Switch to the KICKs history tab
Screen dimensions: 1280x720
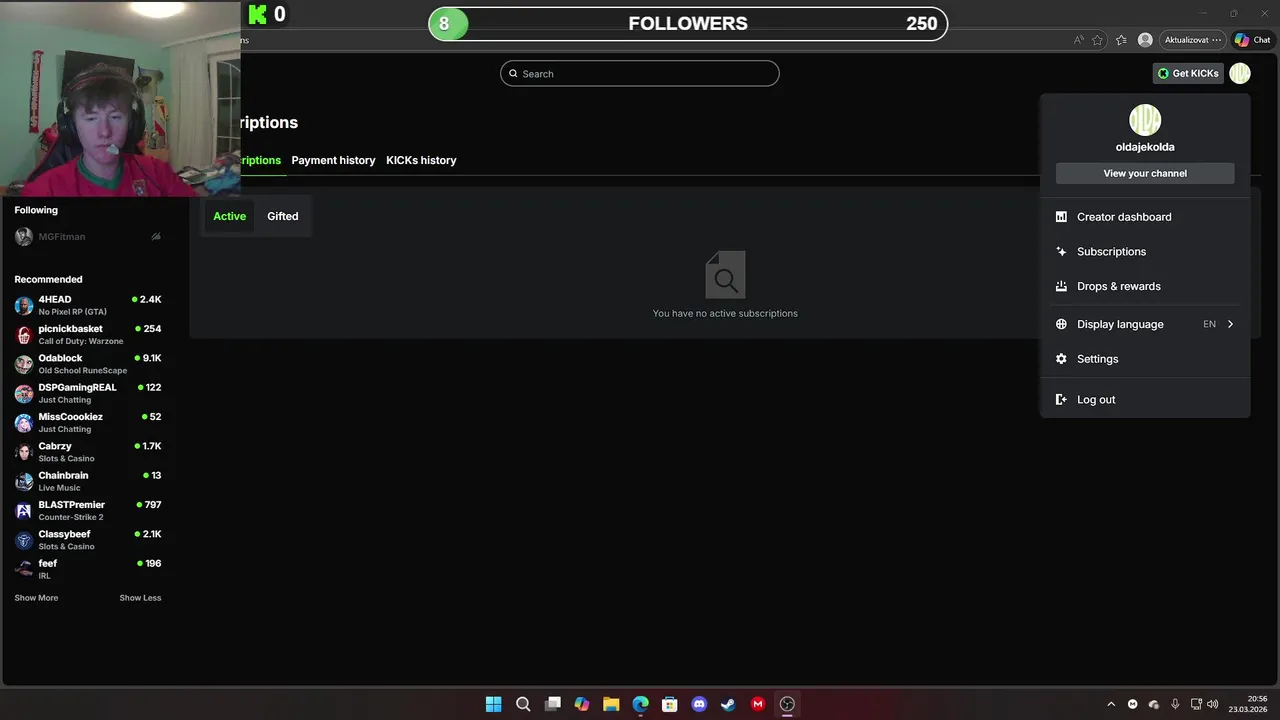coord(421,160)
